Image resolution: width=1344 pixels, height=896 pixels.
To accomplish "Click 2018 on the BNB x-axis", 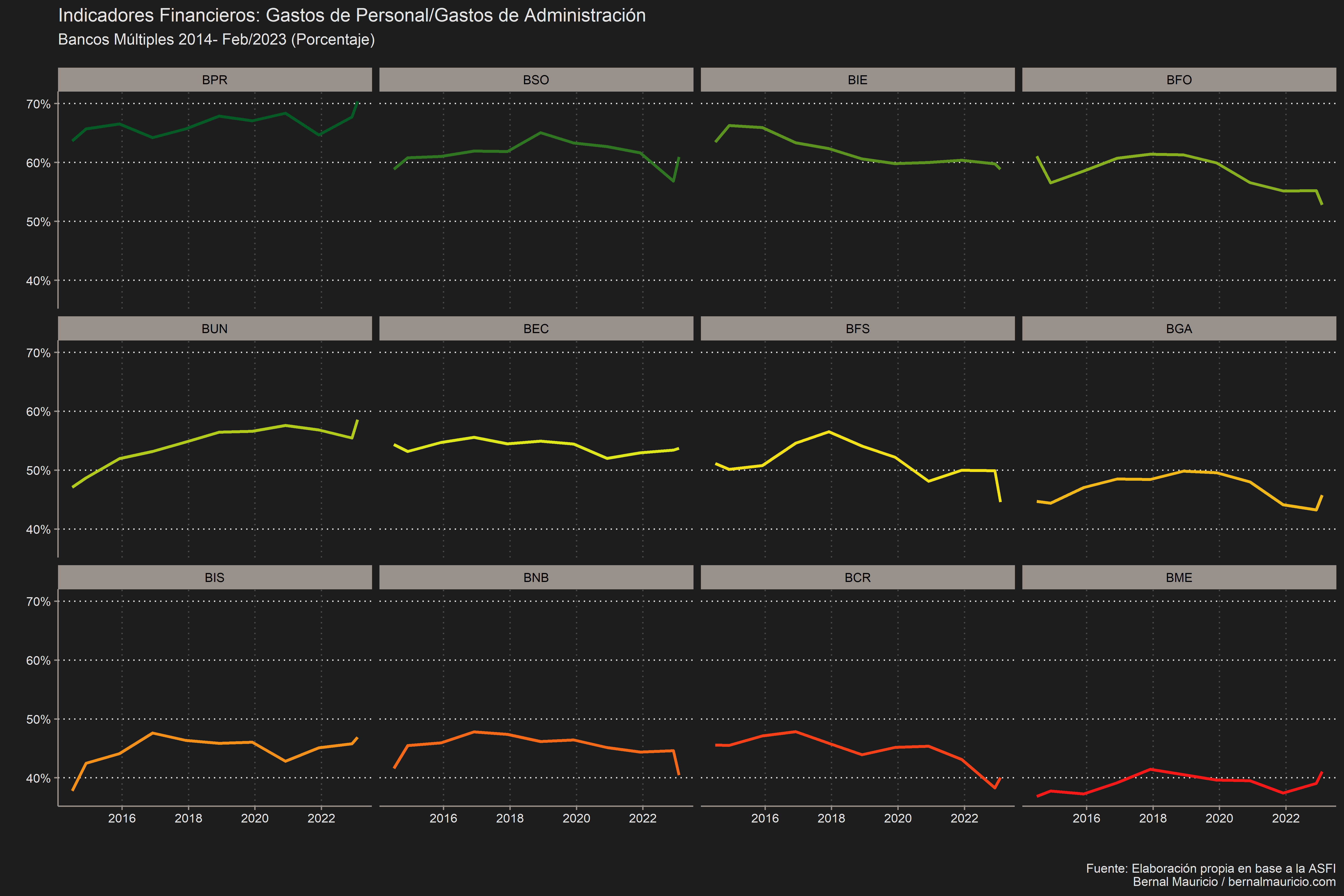I will pyautogui.click(x=510, y=818).
